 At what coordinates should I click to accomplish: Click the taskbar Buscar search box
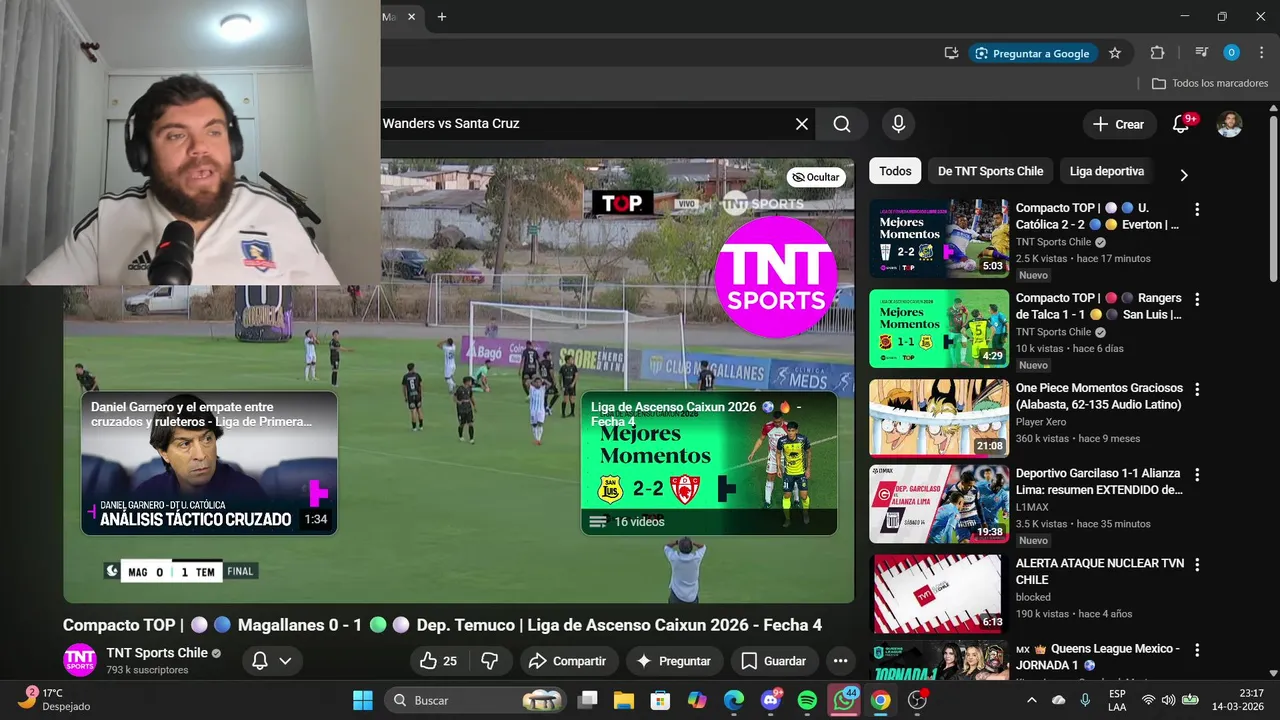click(x=475, y=700)
